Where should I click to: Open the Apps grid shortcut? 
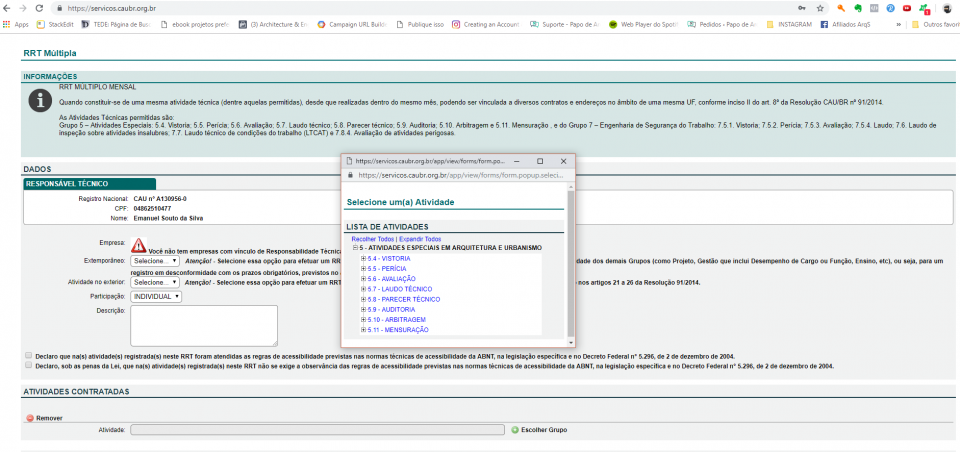coord(15,24)
